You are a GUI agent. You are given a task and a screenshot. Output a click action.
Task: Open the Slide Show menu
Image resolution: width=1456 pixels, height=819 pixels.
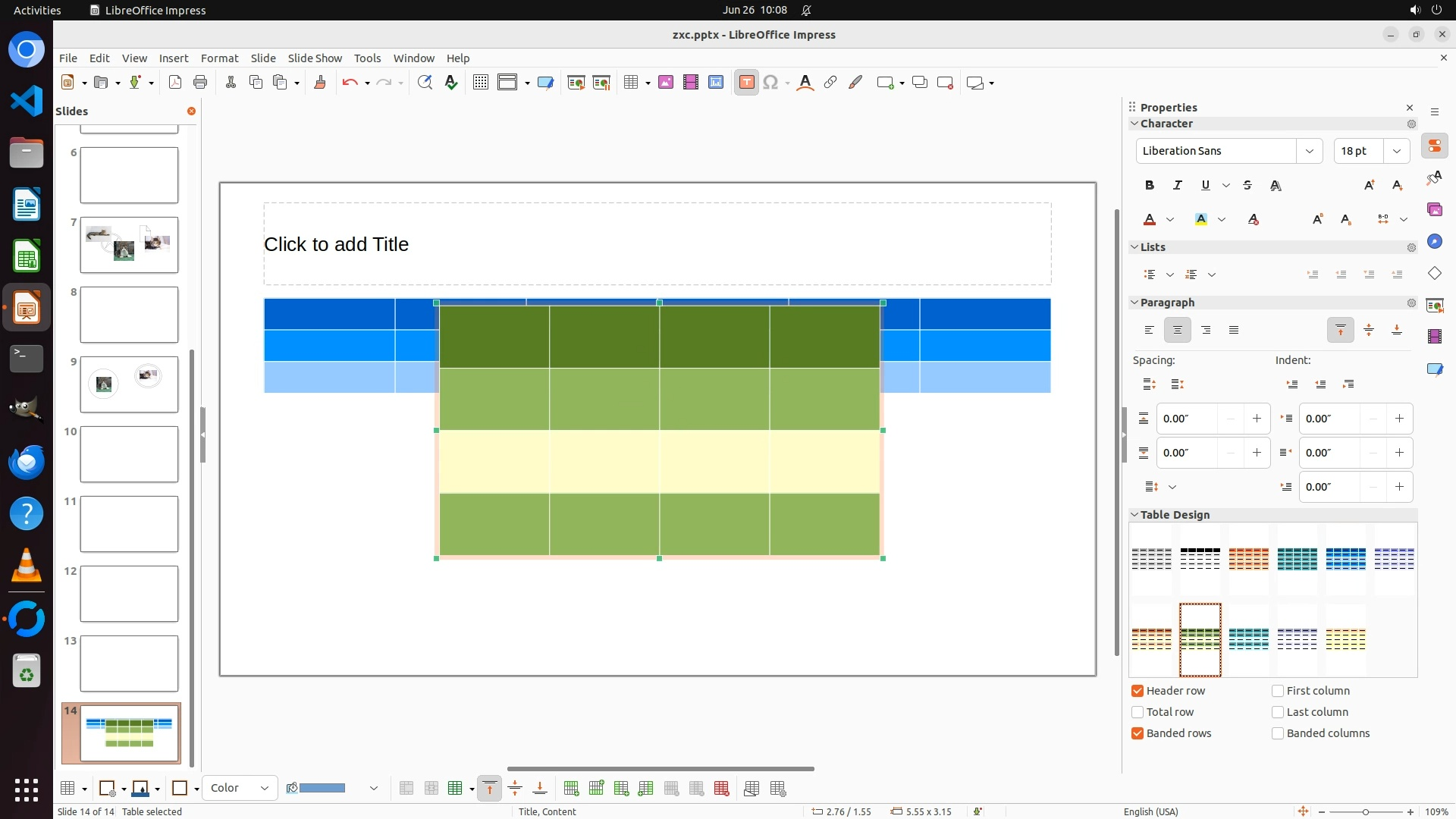click(x=315, y=58)
